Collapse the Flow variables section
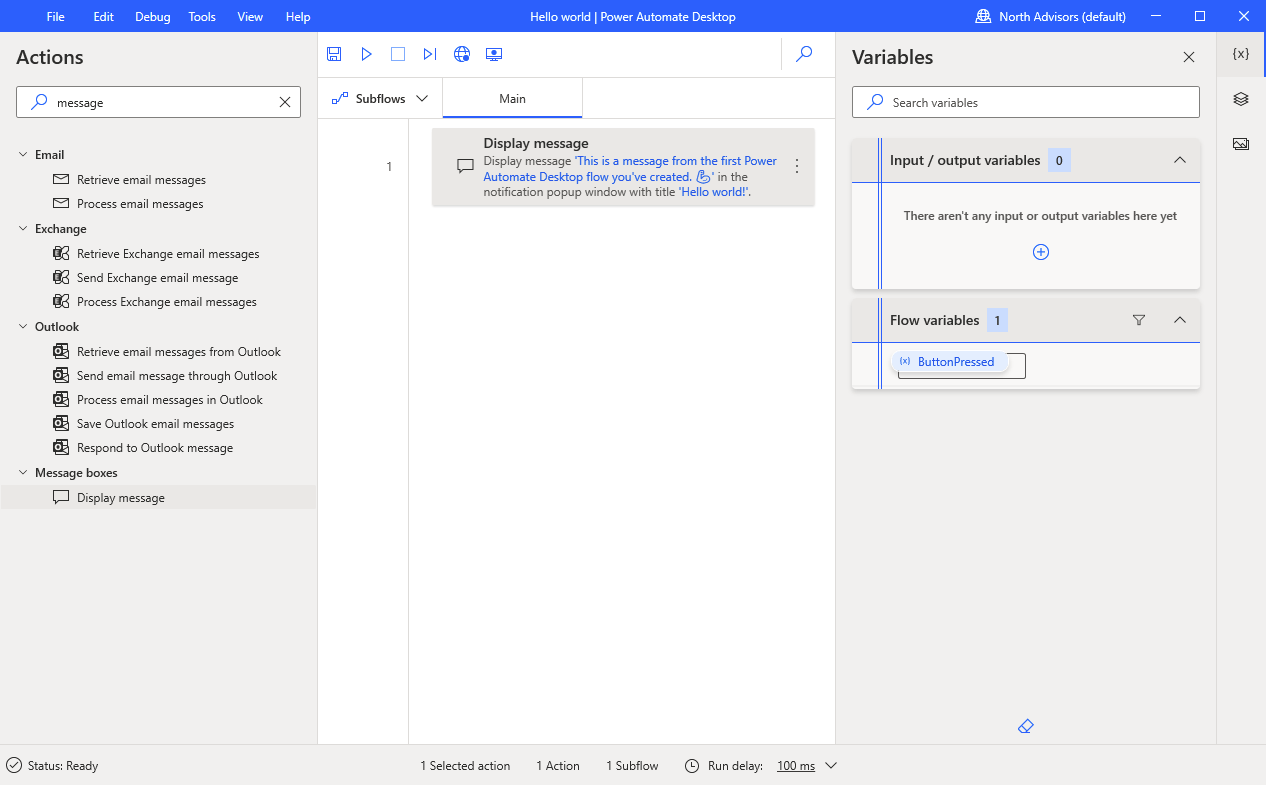 tap(1180, 320)
